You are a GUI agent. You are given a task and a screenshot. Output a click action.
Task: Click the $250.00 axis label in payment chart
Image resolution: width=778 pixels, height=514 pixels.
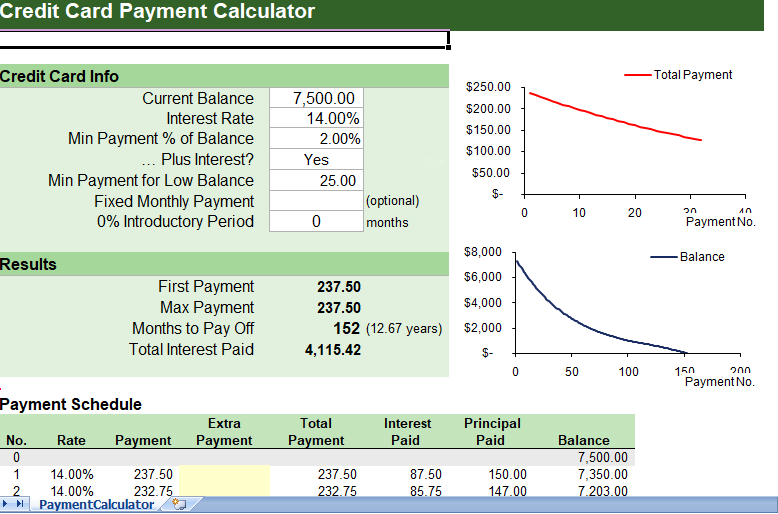point(488,87)
